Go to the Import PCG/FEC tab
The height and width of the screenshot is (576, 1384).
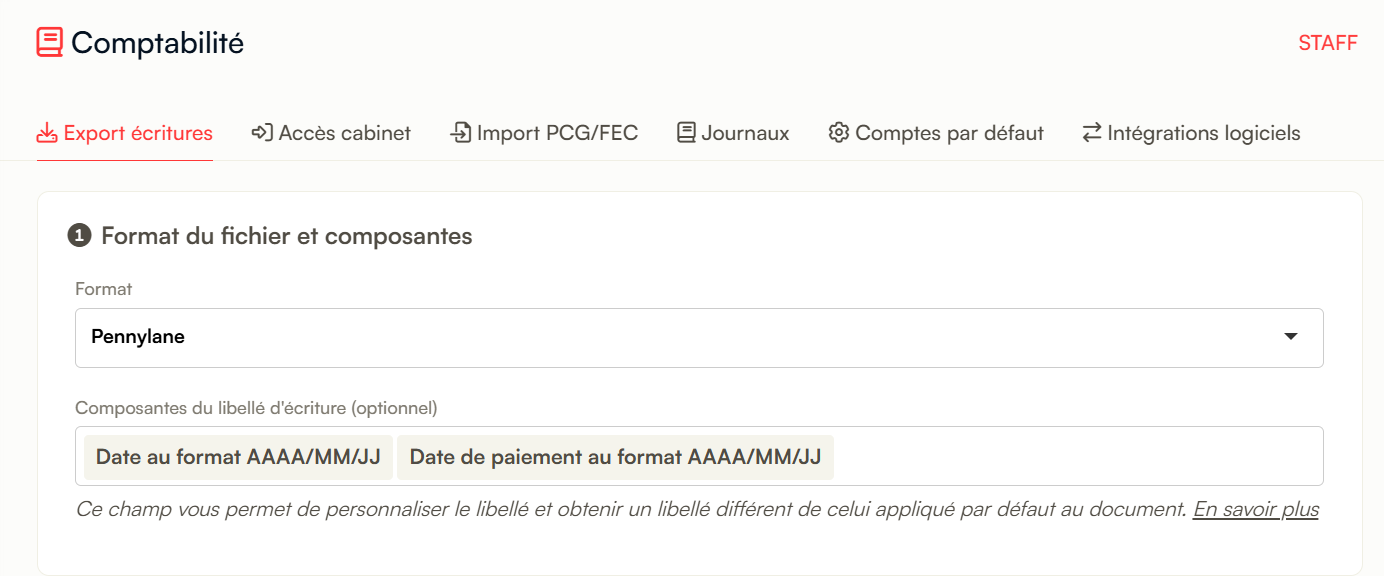(544, 133)
